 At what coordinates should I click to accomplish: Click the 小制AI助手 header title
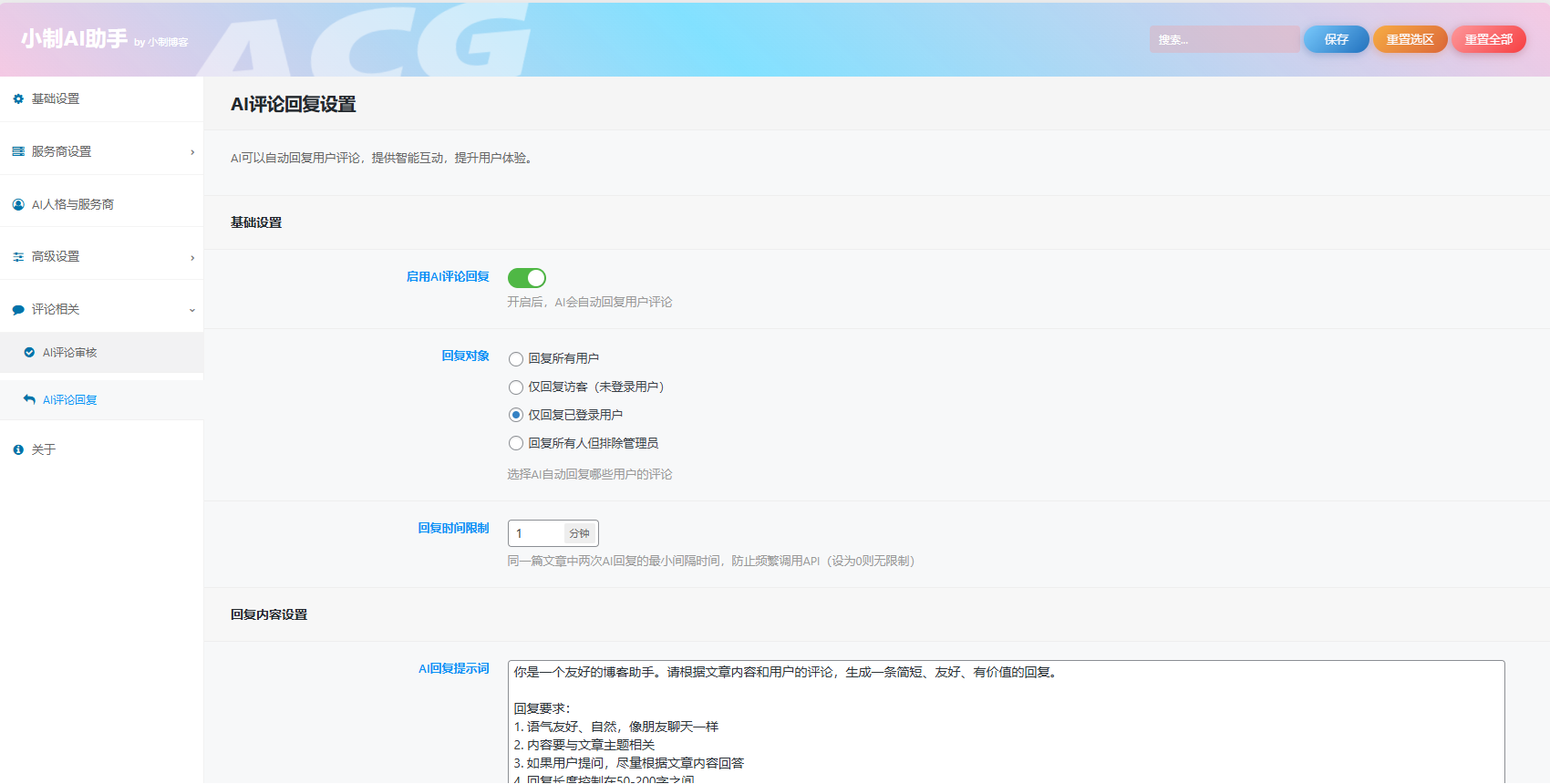point(74,38)
